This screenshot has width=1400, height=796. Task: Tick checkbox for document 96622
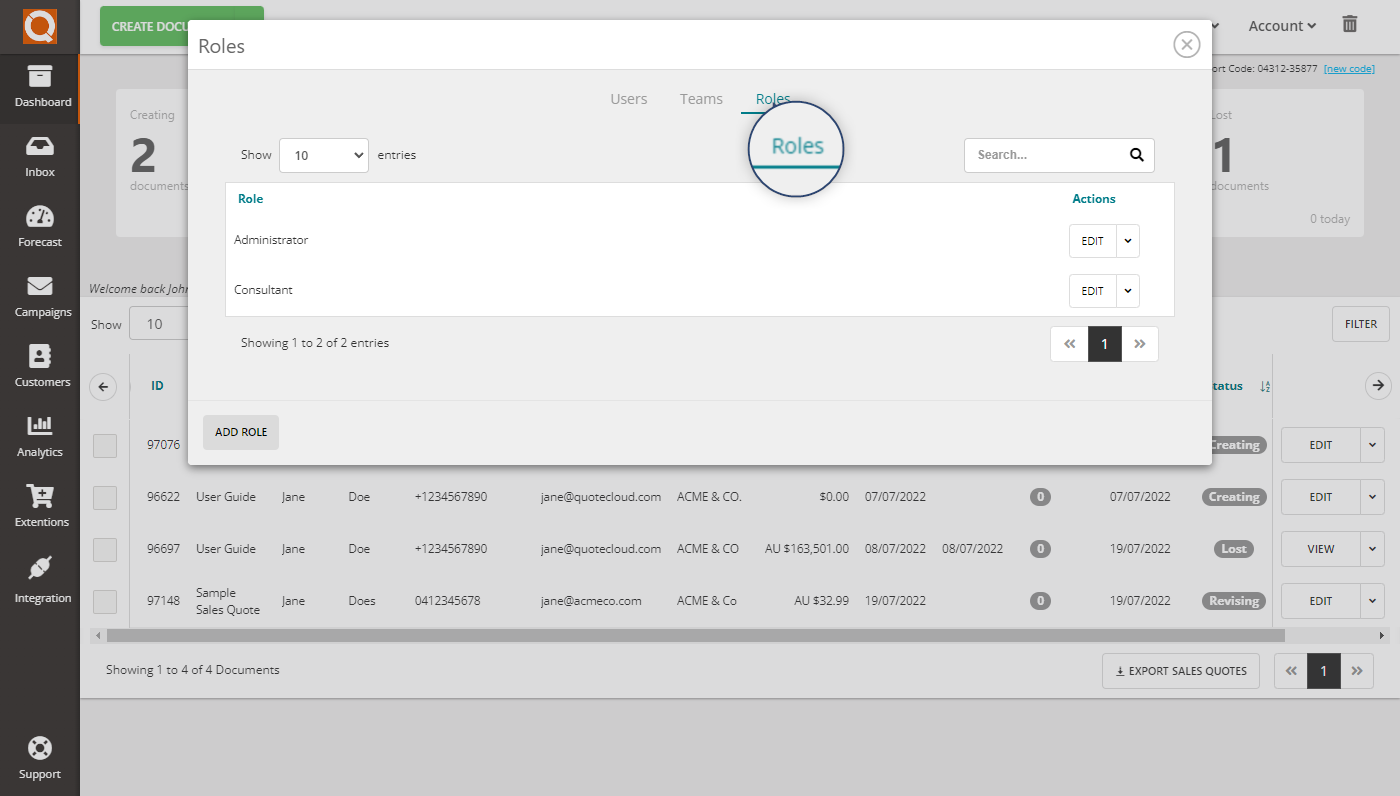(x=105, y=497)
